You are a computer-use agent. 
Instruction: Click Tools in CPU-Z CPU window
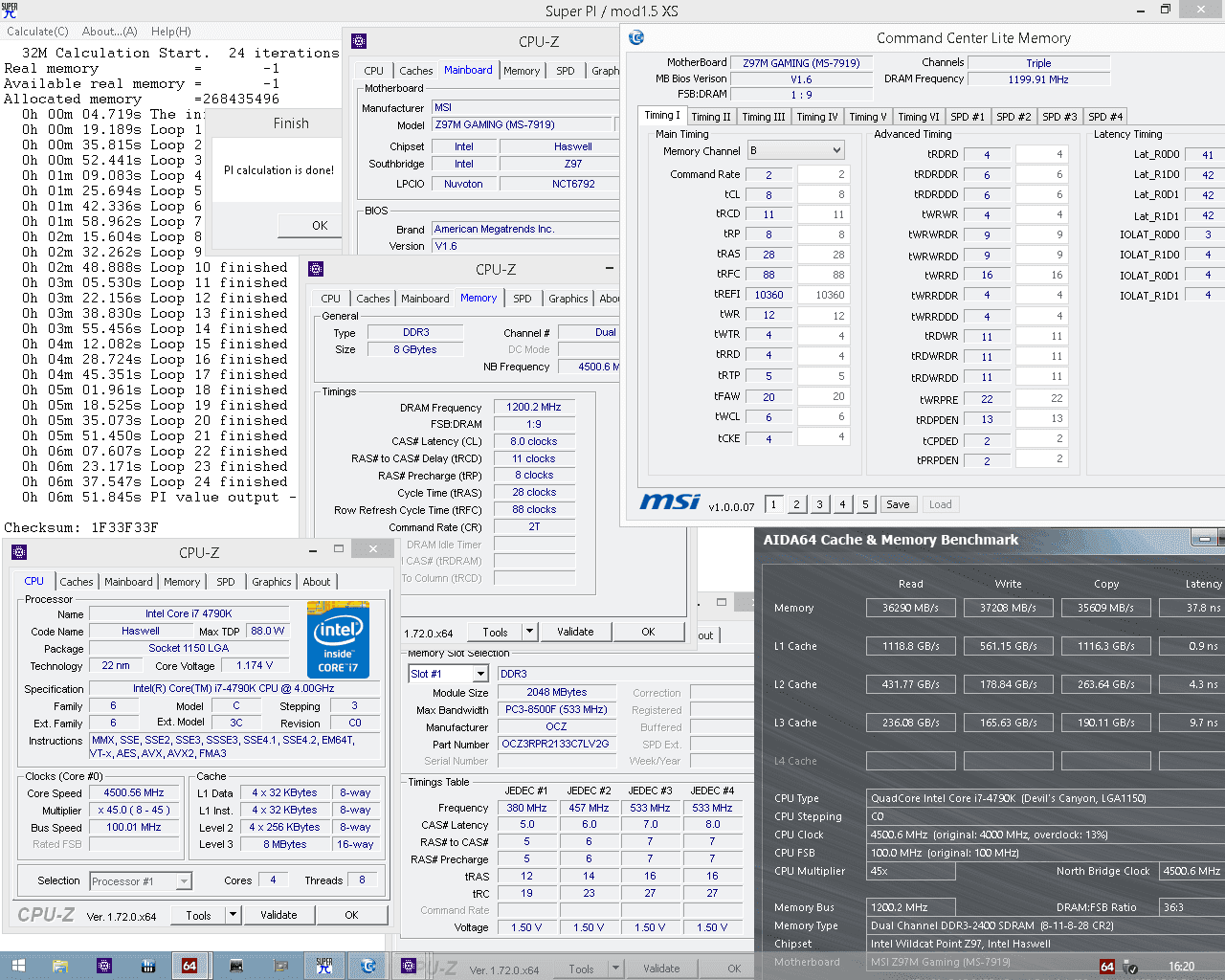(198, 915)
